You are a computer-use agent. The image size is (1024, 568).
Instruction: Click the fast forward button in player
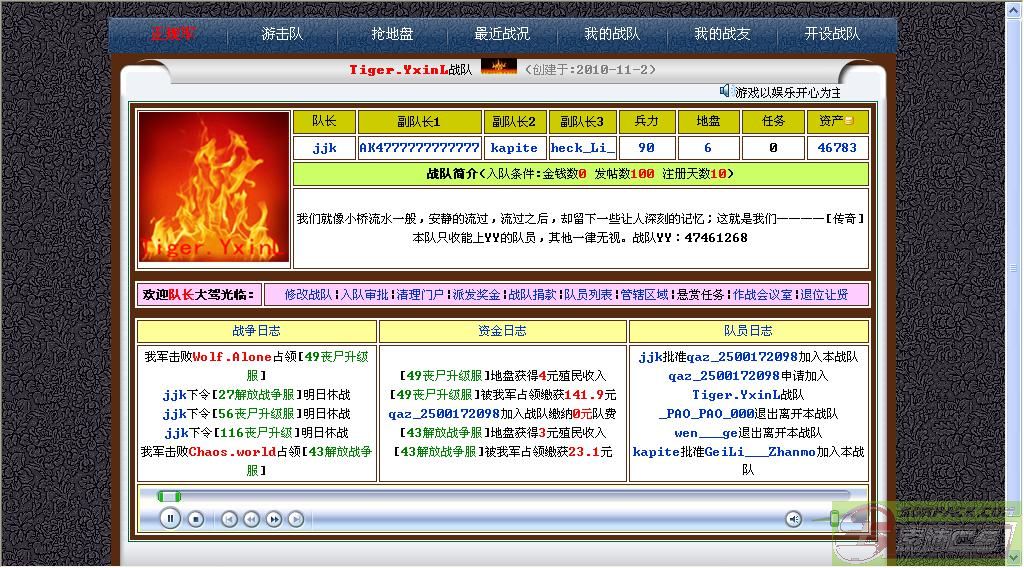[x=274, y=519]
